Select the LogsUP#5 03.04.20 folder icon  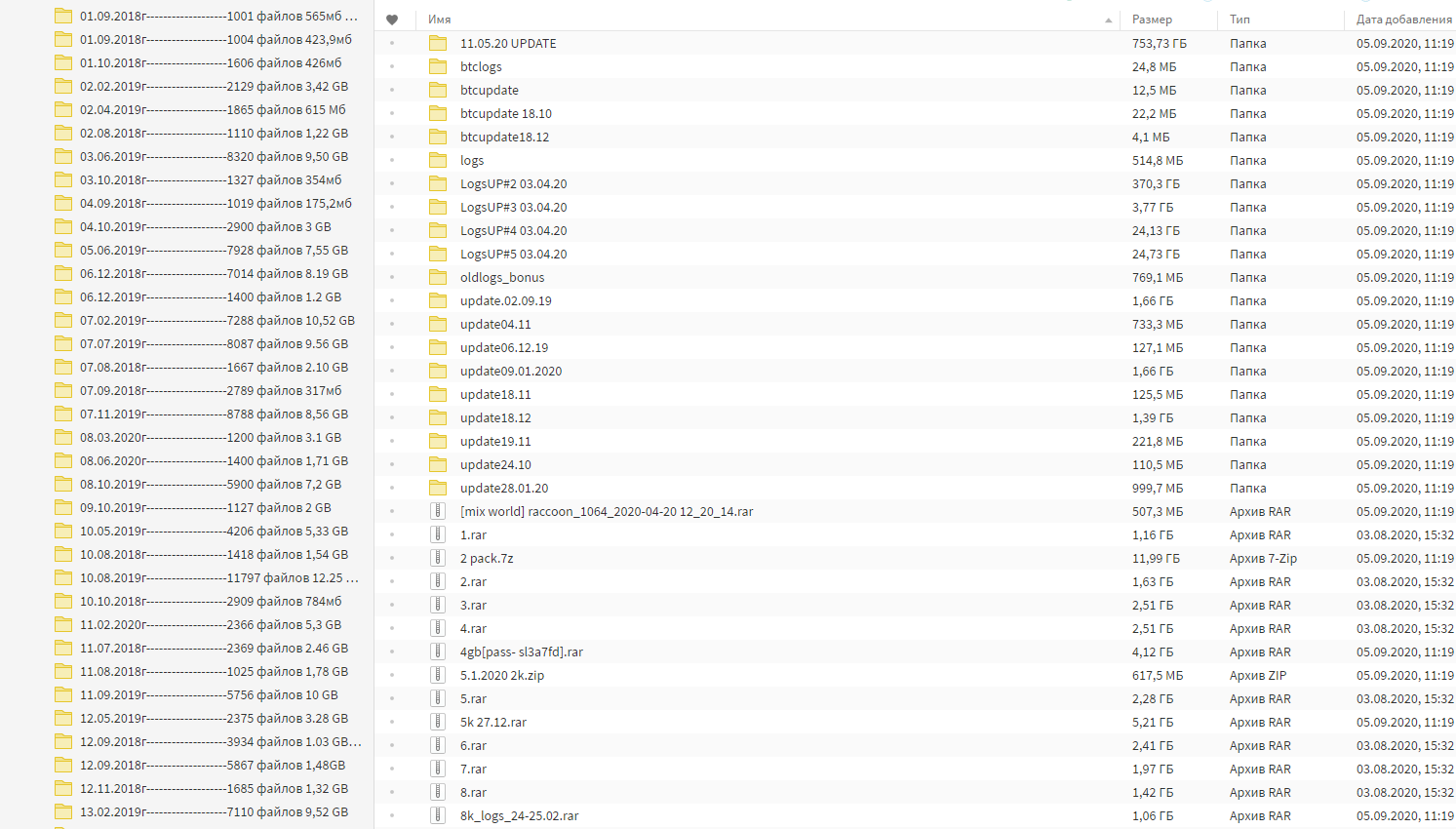coord(438,254)
